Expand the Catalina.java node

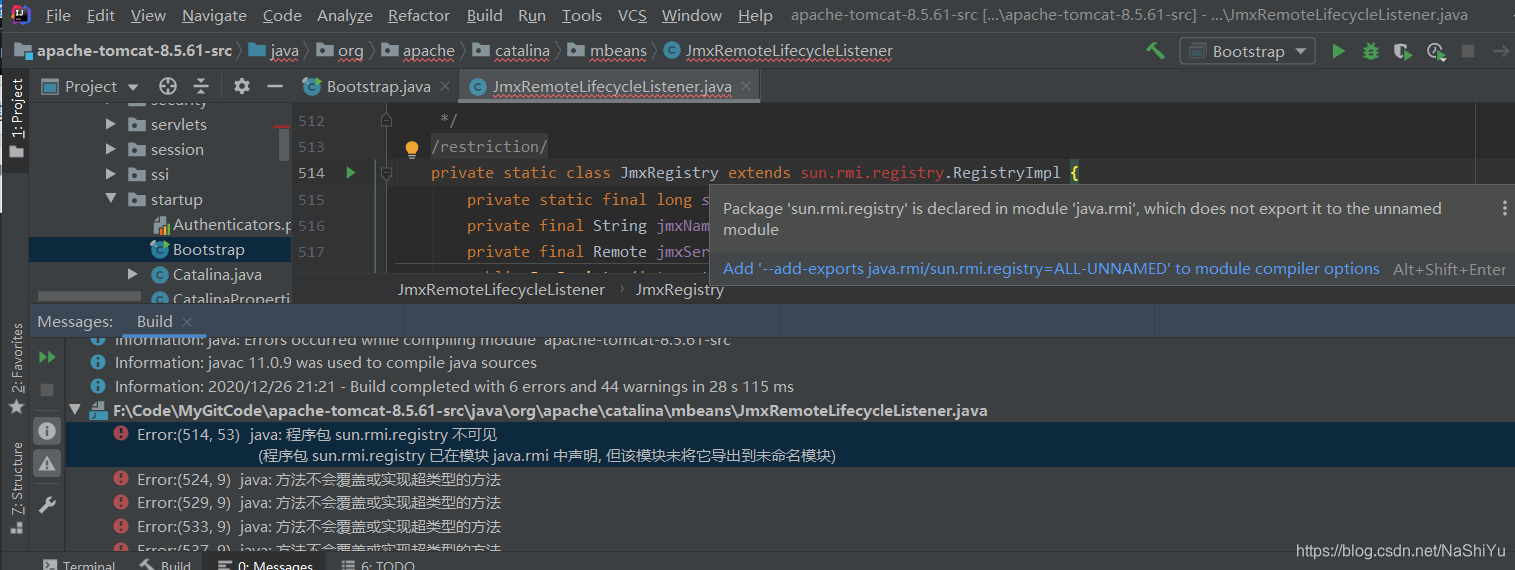[133, 274]
